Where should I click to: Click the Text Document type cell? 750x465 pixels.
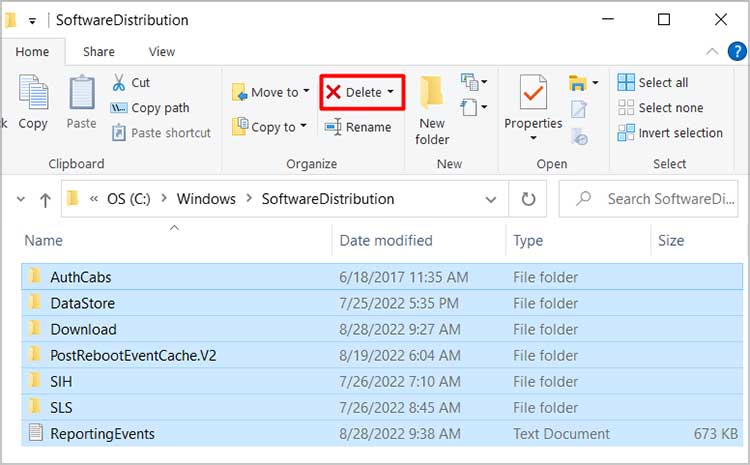(x=561, y=433)
